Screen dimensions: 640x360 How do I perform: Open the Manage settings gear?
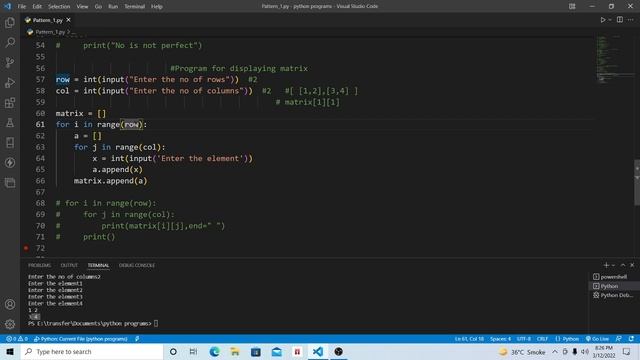[x=10, y=324]
